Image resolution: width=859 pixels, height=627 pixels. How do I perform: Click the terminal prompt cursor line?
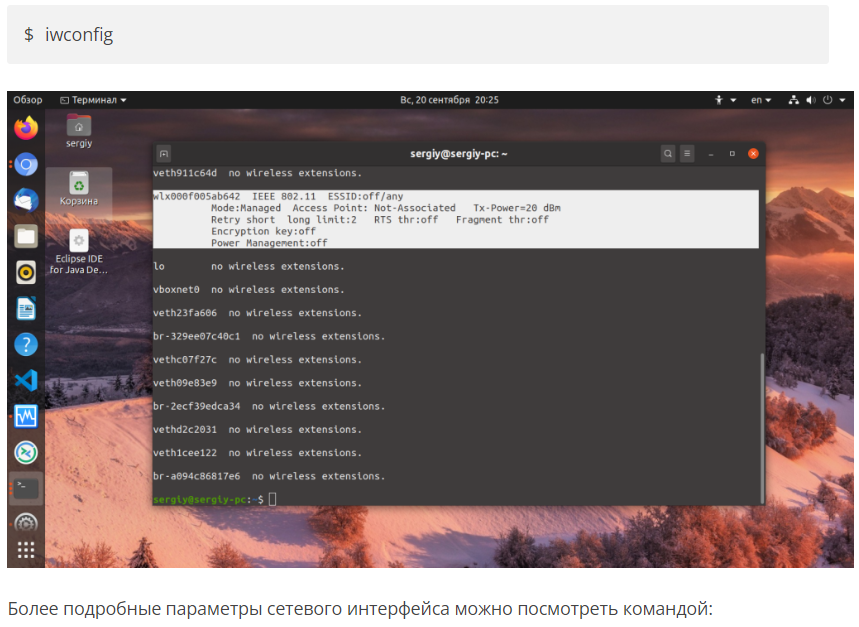pos(215,499)
